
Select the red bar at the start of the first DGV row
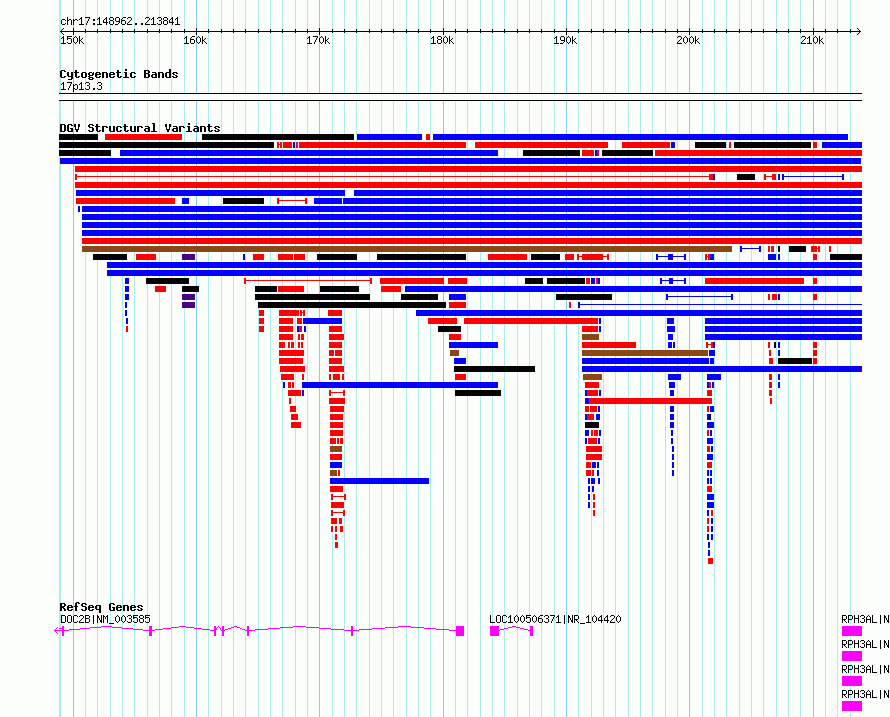[x=144, y=137]
